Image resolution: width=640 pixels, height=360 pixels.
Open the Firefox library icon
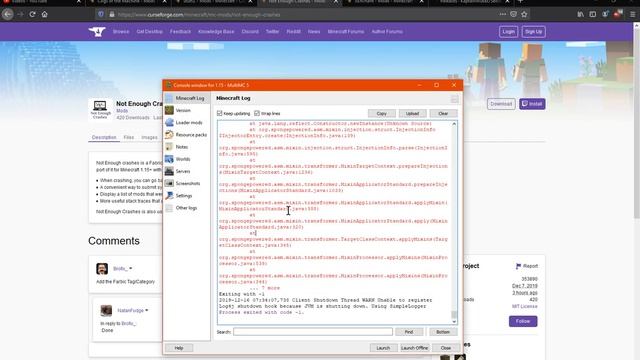(580, 14)
